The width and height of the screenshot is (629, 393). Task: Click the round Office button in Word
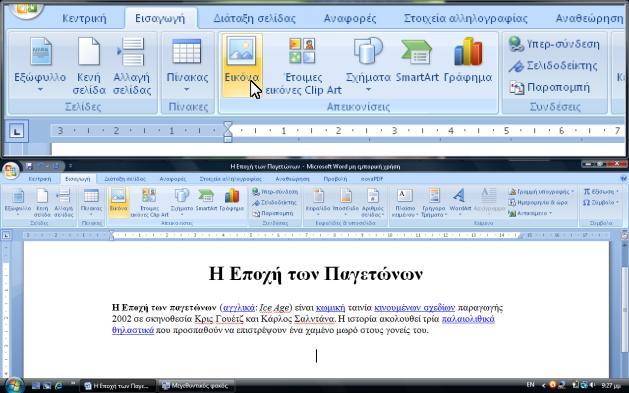pyautogui.click(x=11, y=171)
